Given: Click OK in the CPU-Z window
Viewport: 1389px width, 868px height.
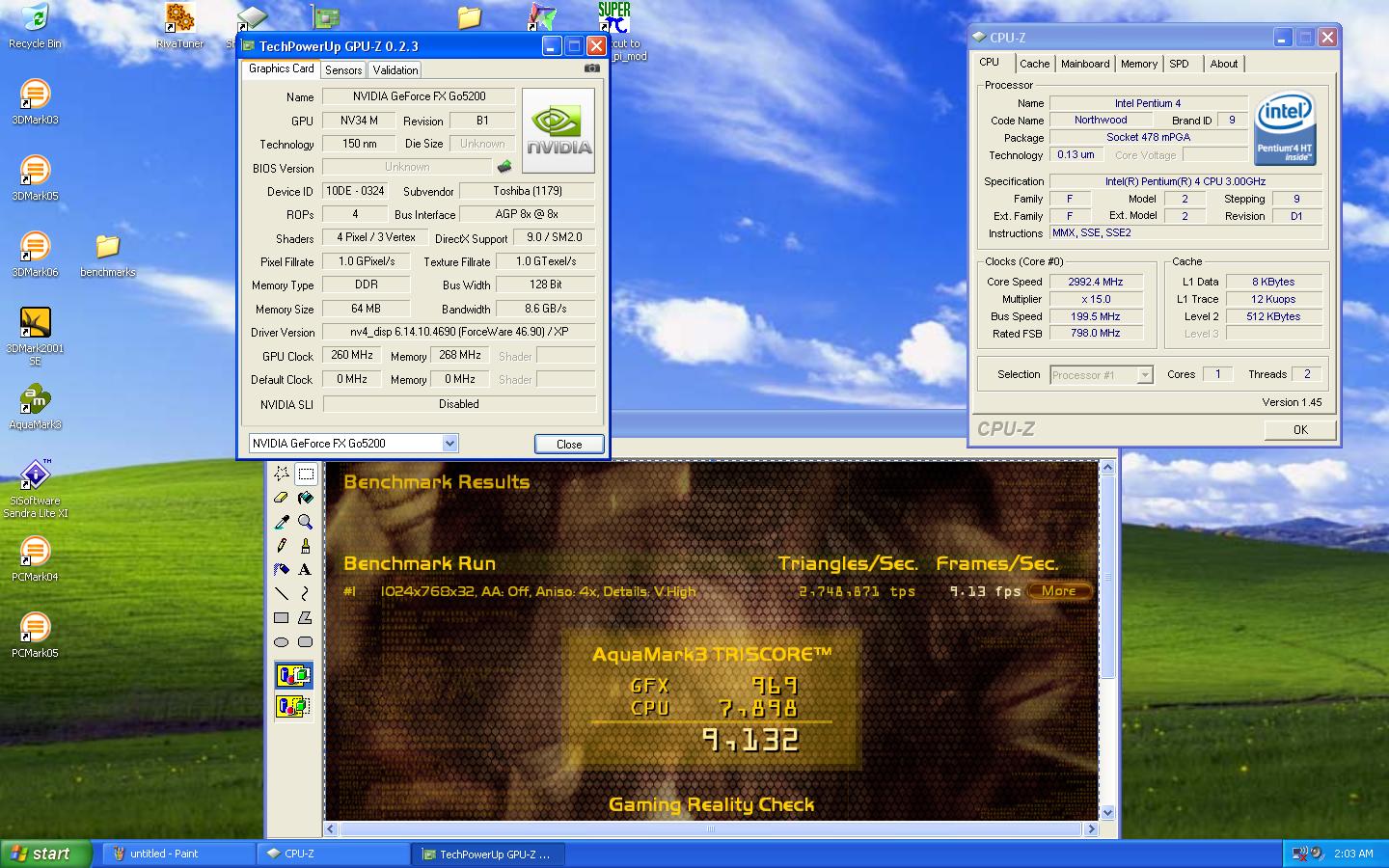Looking at the screenshot, I should [x=1300, y=430].
